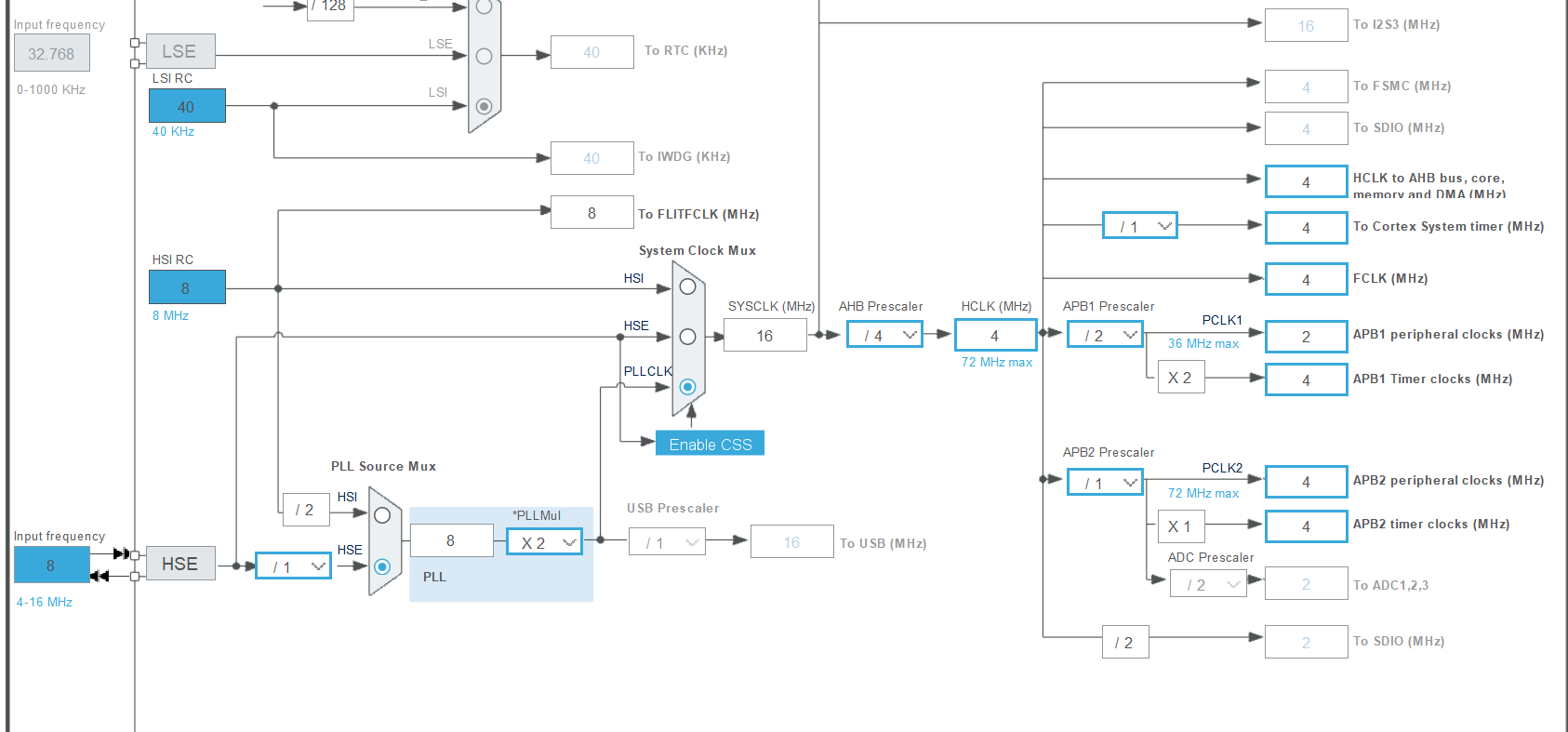Screen dimensions: 1568x732
Task: Open the PLLMul X 2 dropdown
Action: [544, 542]
